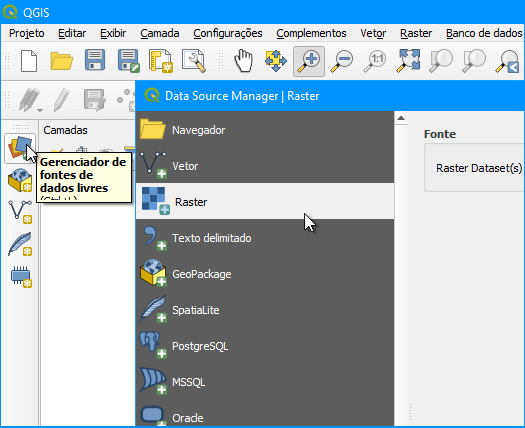Zoom to native resolution 1:1 icon
Image resolution: width=525 pixels, height=428 pixels.
(374, 61)
